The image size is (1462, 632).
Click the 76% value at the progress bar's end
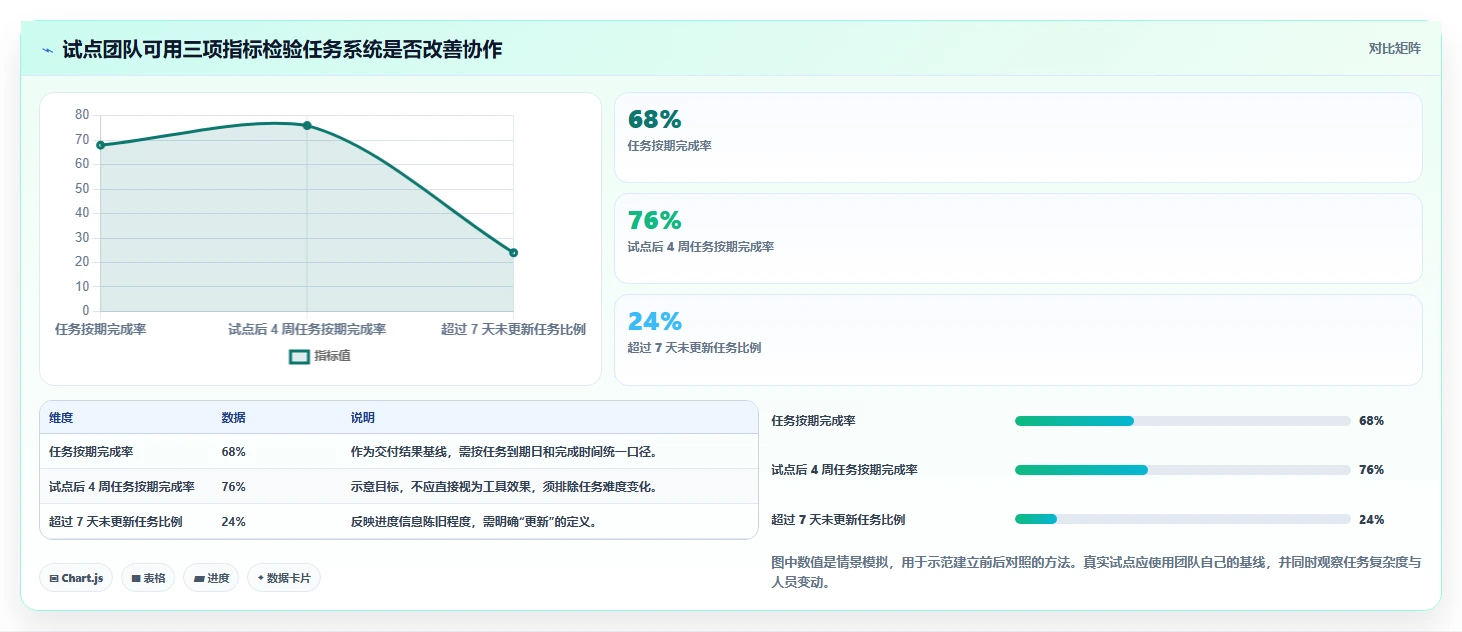1371,470
